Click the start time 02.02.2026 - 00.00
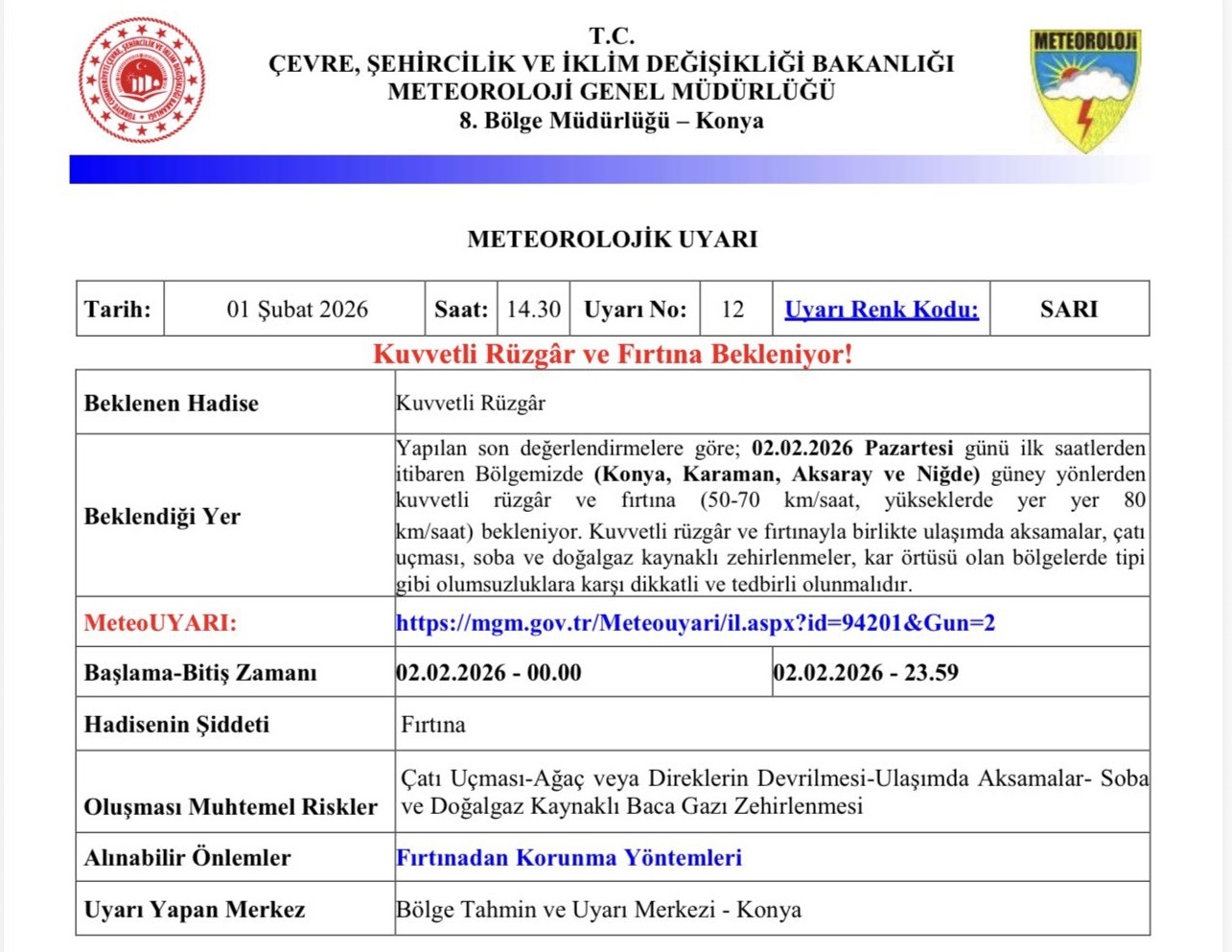The image size is (1232, 952). point(489,673)
